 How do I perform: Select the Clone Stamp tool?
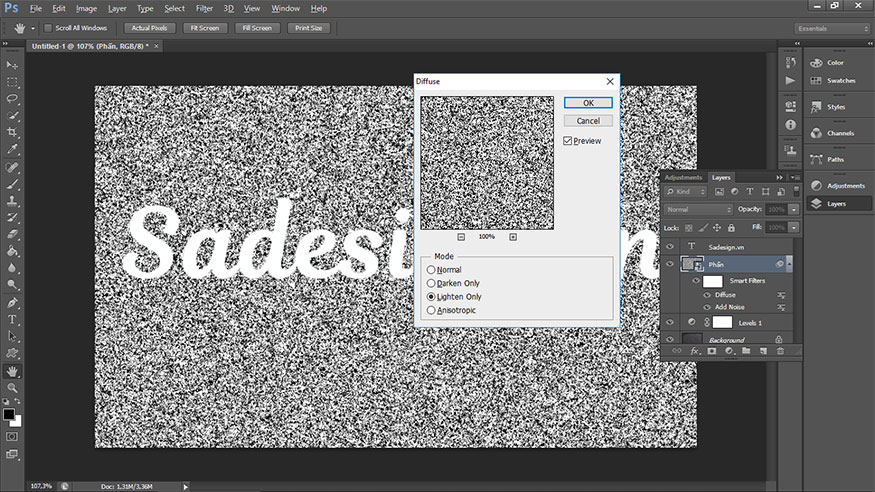tap(12, 201)
